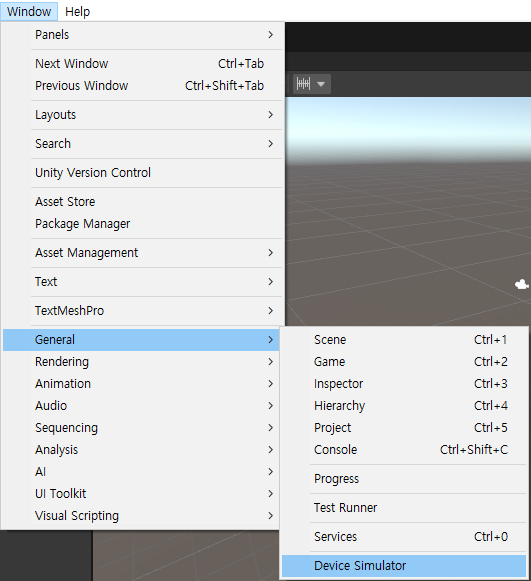Open the Help menu

[x=77, y=11]
